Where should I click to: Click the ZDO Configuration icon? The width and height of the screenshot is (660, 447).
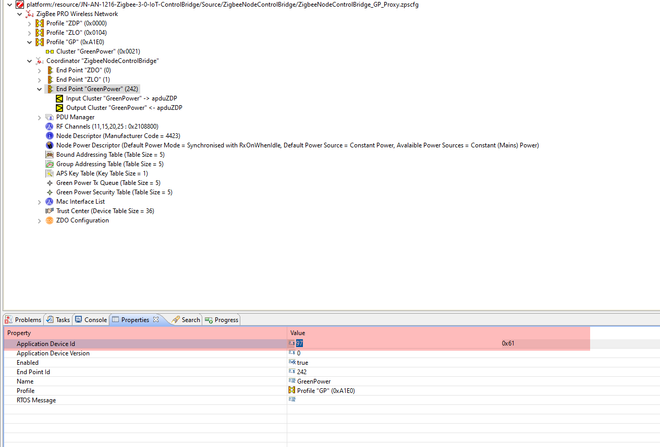[50, 221]
